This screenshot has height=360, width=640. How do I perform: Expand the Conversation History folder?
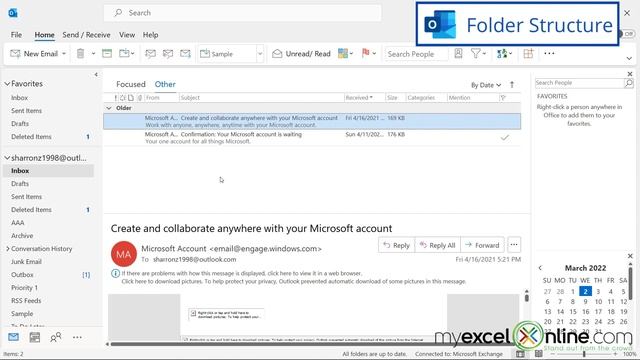7,249
